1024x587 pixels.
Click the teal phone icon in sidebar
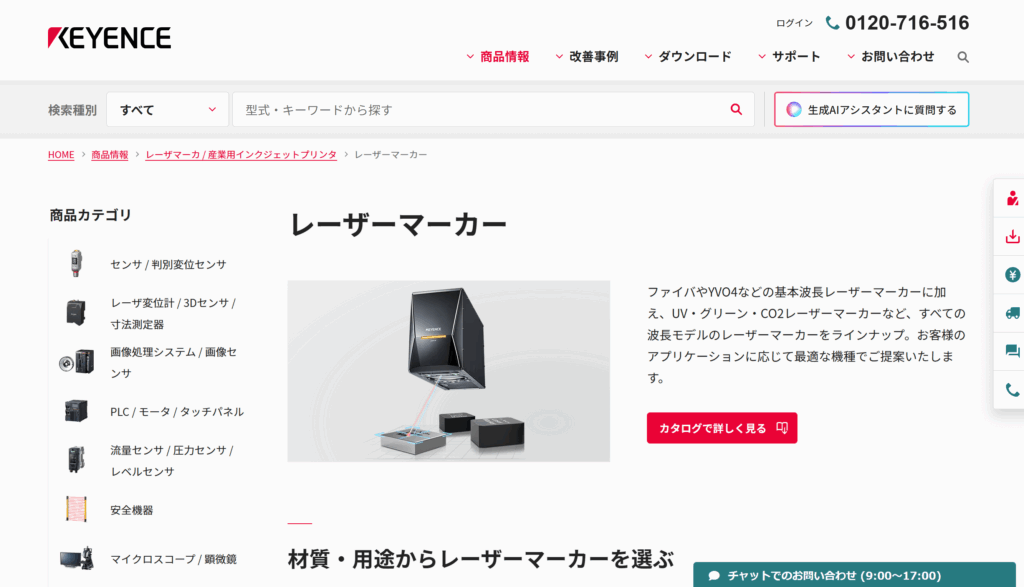[x=1012, y=390]
